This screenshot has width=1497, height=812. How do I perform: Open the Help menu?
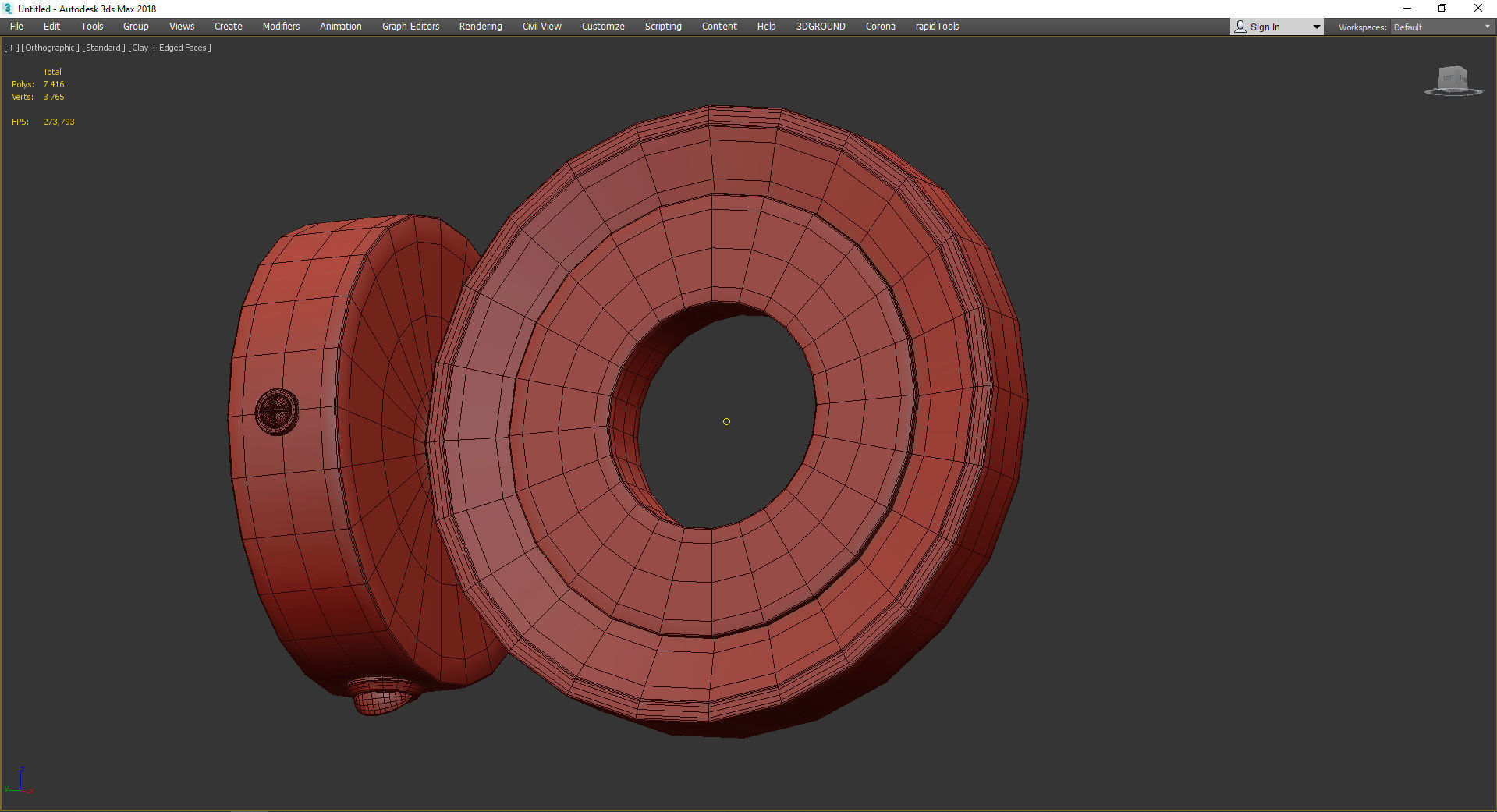(767, 27)
